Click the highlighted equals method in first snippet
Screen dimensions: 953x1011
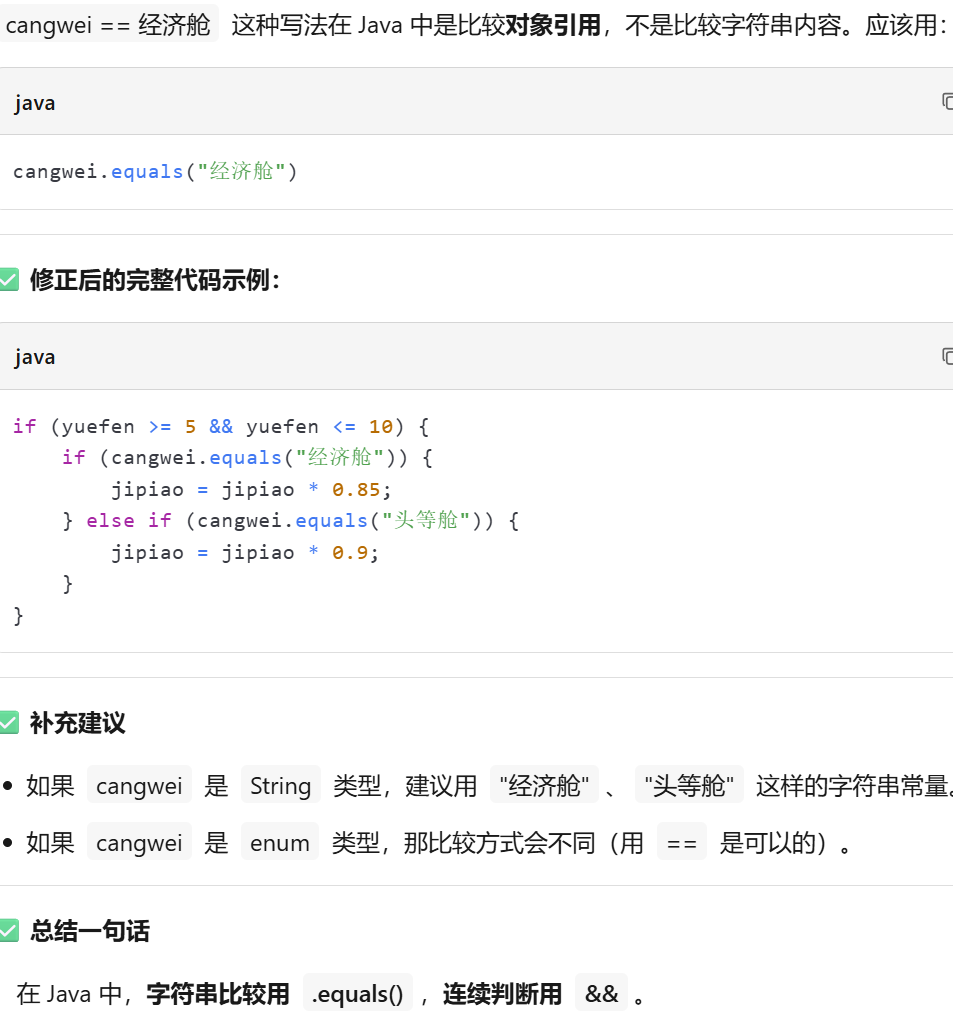[x=147, y=171]
